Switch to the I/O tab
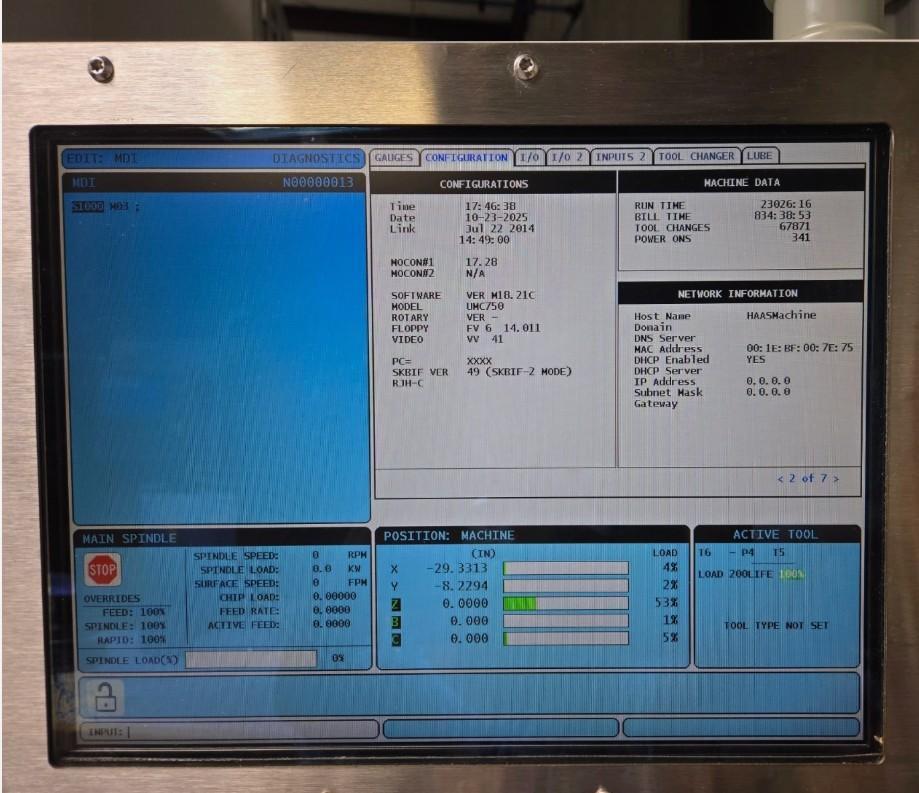The height and width of the screenshot is (793, 919). tap(529, 157)
